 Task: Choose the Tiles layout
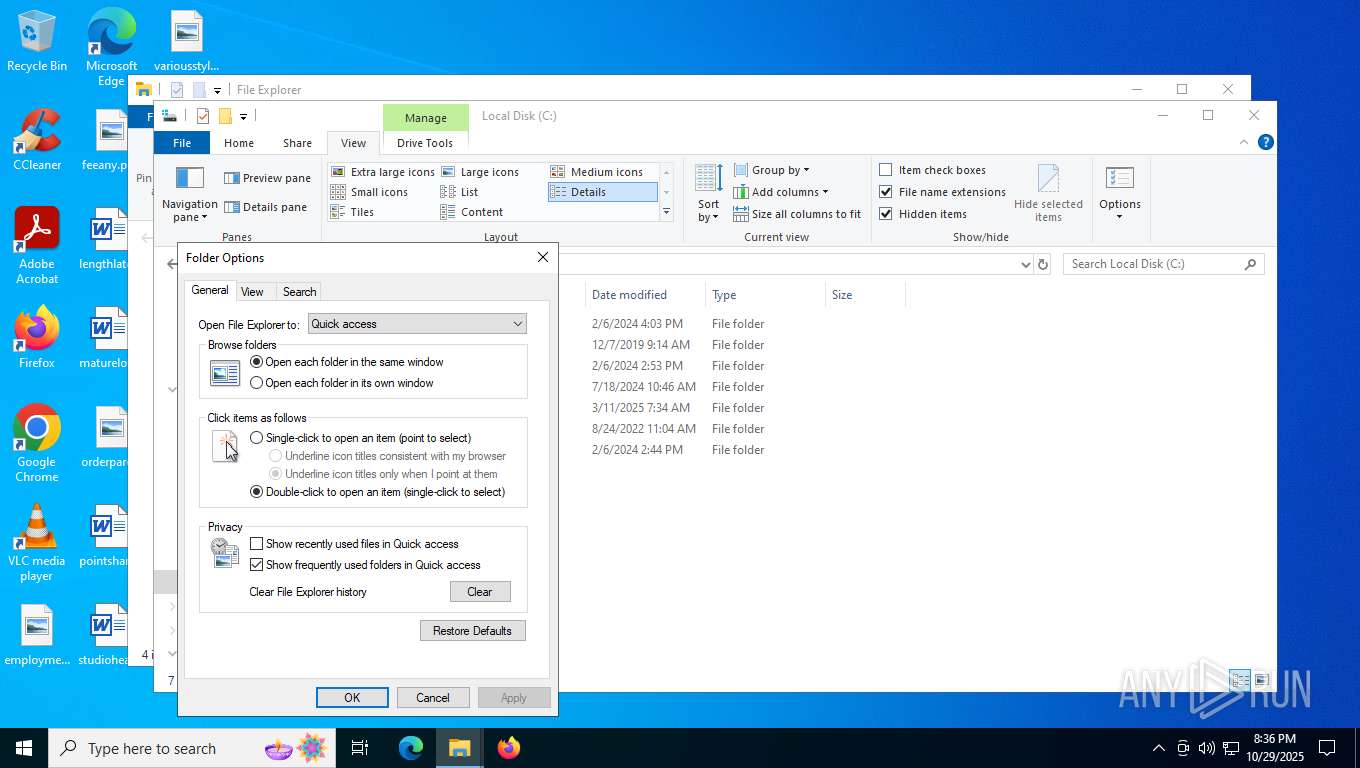pyautogui.click(x=353, y=212)
